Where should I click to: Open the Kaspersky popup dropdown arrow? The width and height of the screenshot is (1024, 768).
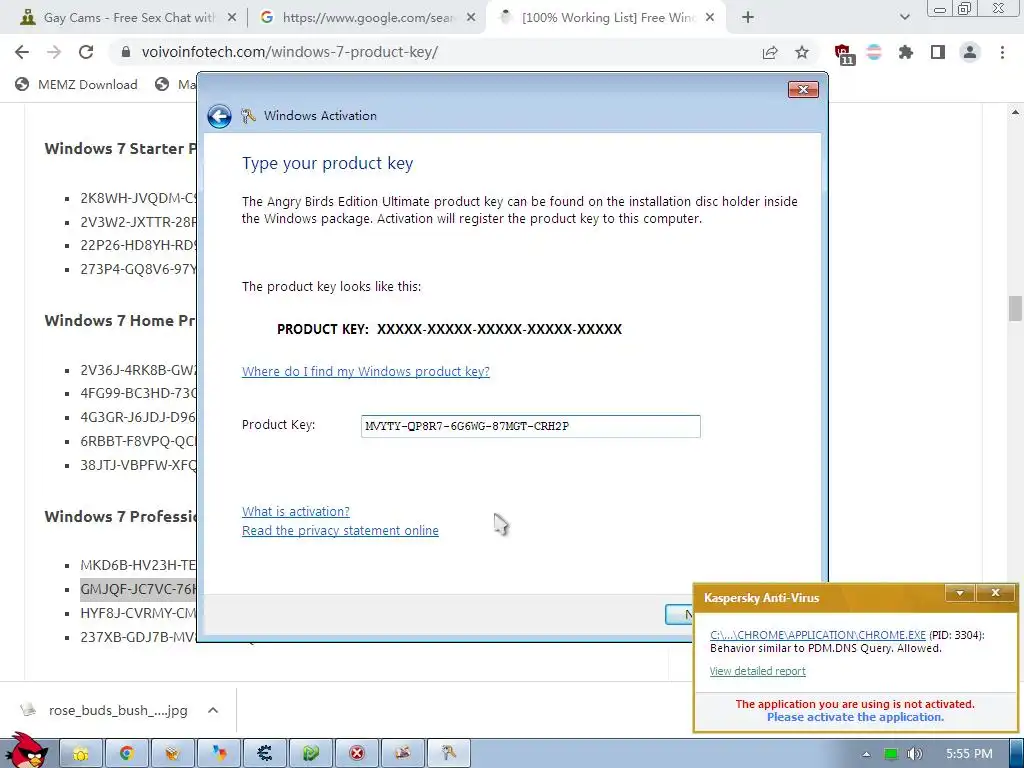point(960,593)
